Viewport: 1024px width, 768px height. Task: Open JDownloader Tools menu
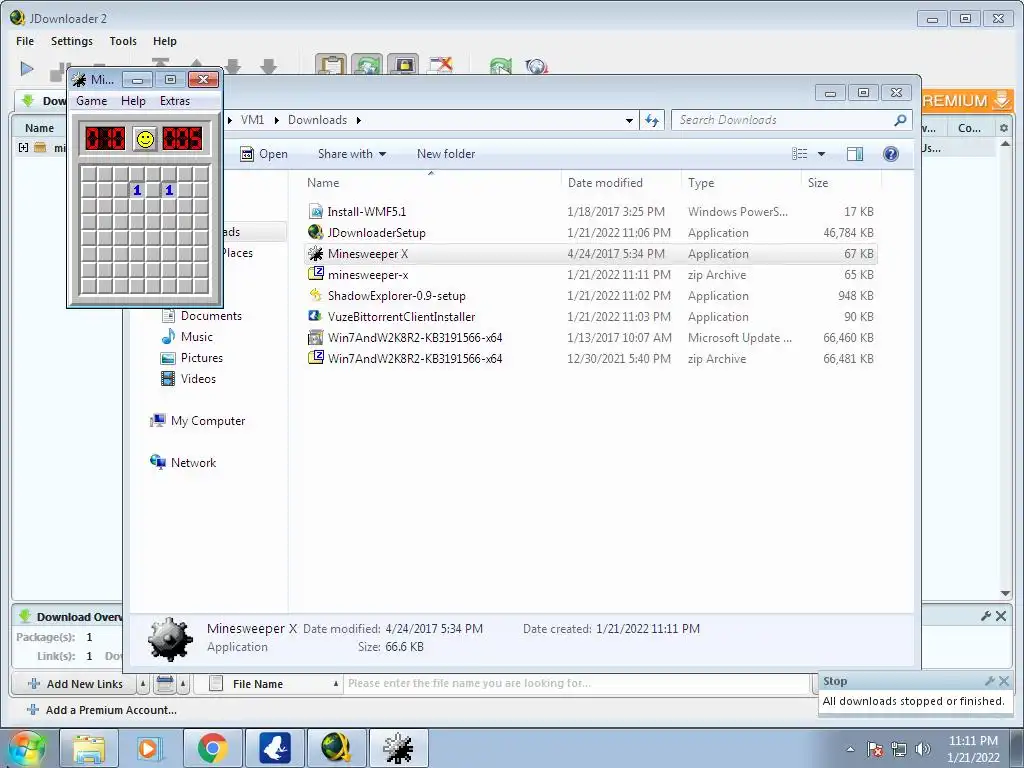[123, 41]
